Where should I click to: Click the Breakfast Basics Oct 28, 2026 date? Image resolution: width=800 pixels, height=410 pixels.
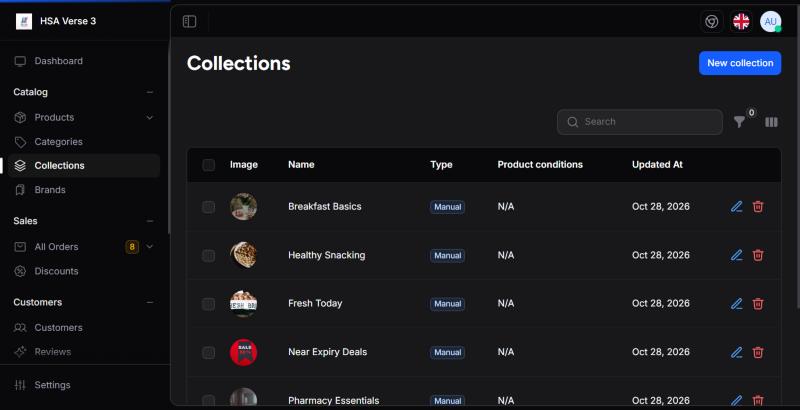[x=661, y=207]
